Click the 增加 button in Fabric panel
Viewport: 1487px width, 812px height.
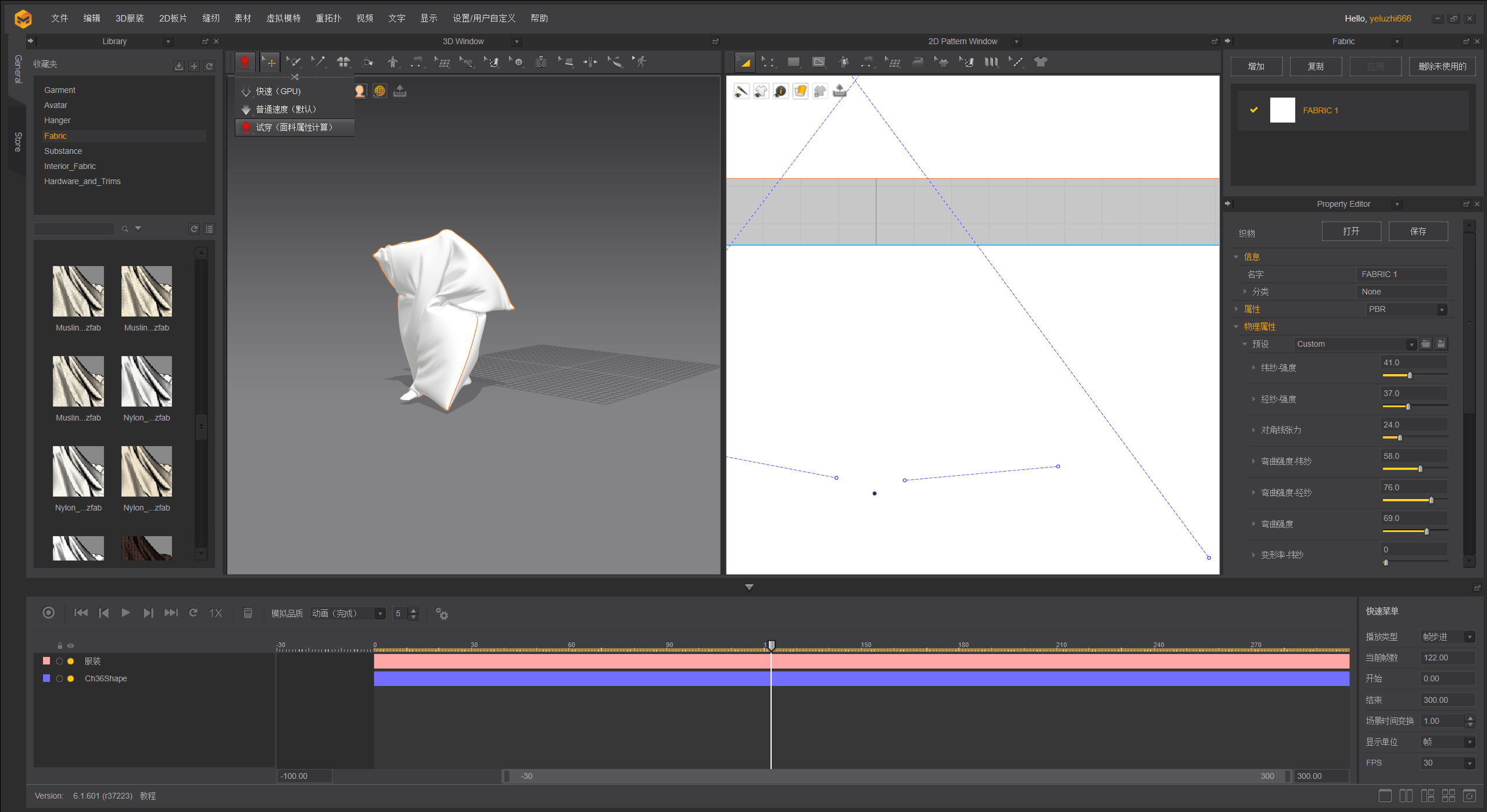tap(1256, 66)
